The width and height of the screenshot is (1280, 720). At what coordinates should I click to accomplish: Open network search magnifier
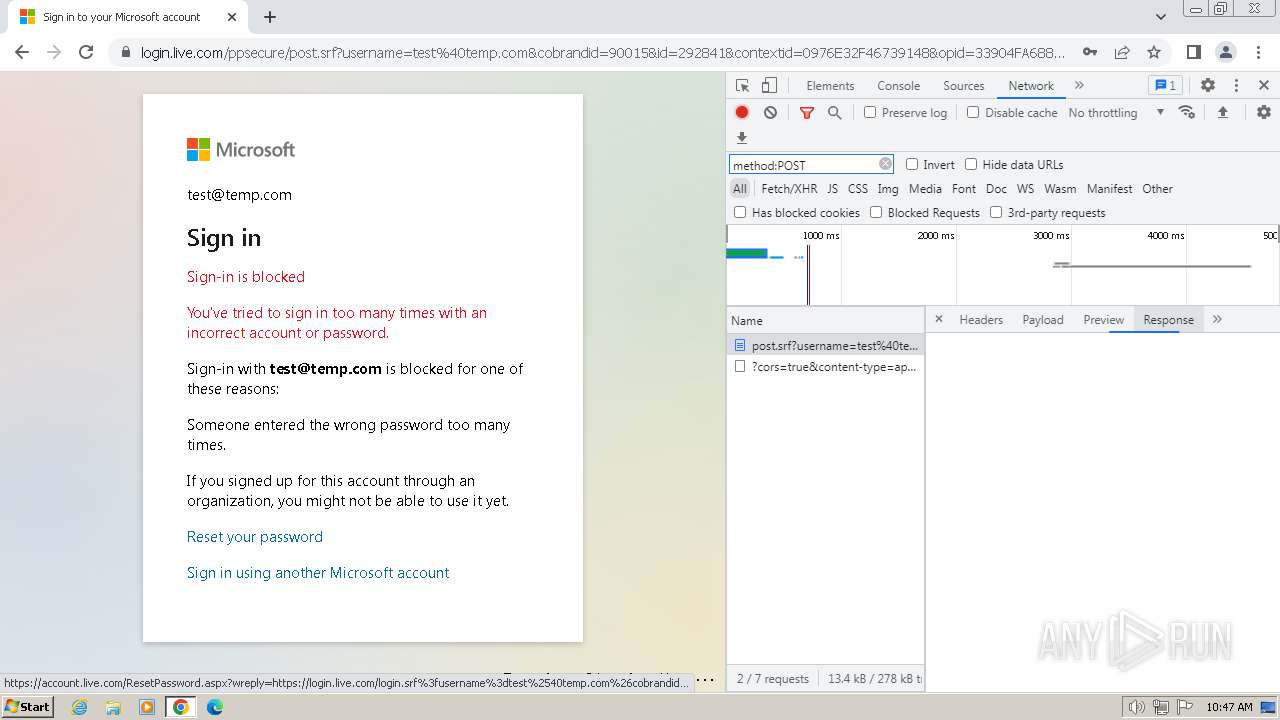click(x=835, y=113)
